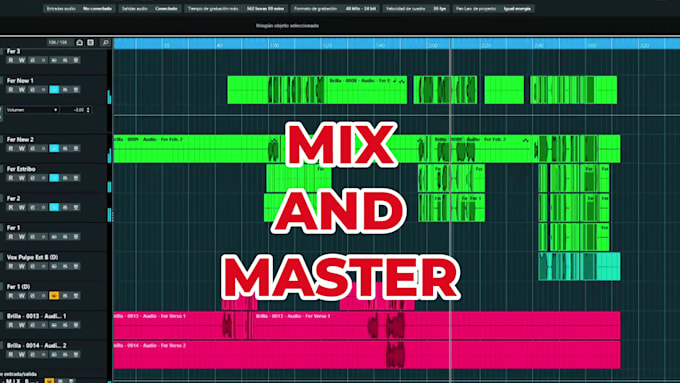Select the Fer Estribo track name
The width and height of the screenshot is (680, 383).
pos(21,169)
